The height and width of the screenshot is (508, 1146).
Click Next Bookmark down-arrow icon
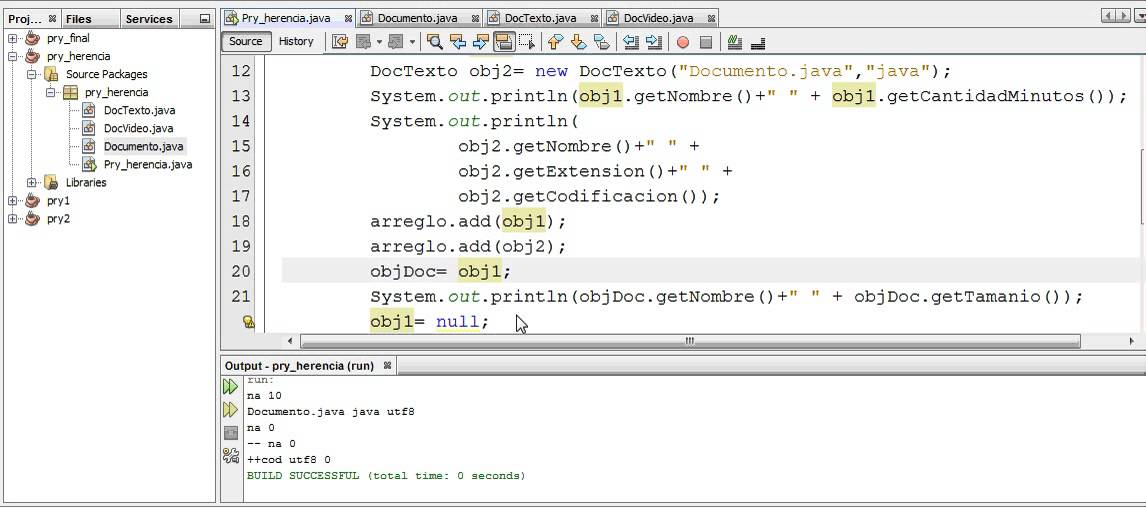point(578,42)
